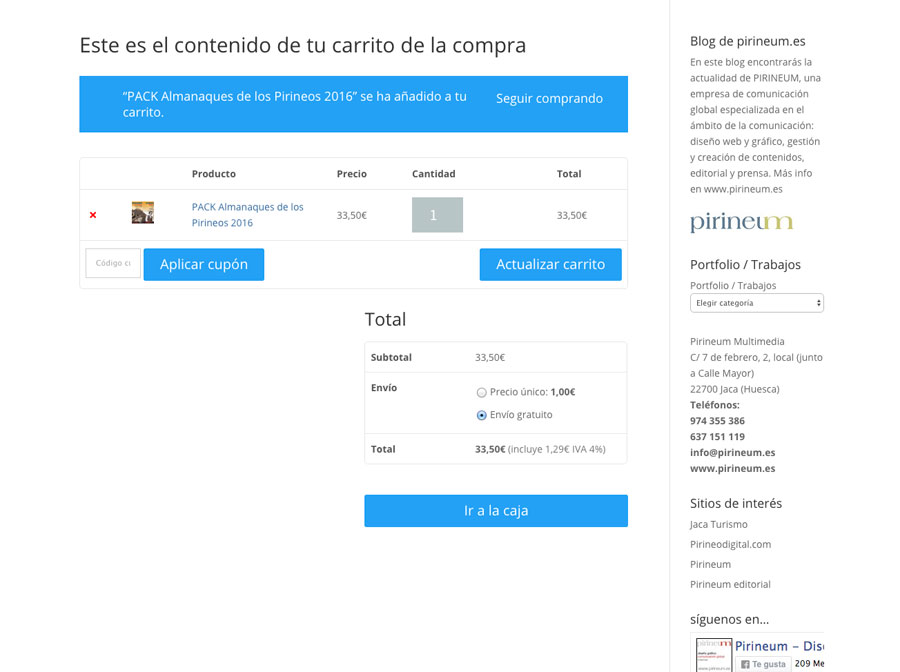The image size is (900, 672).
Task: Click the Cantidad quantity field
Action: pyautogui.click(x=437, y=215)
